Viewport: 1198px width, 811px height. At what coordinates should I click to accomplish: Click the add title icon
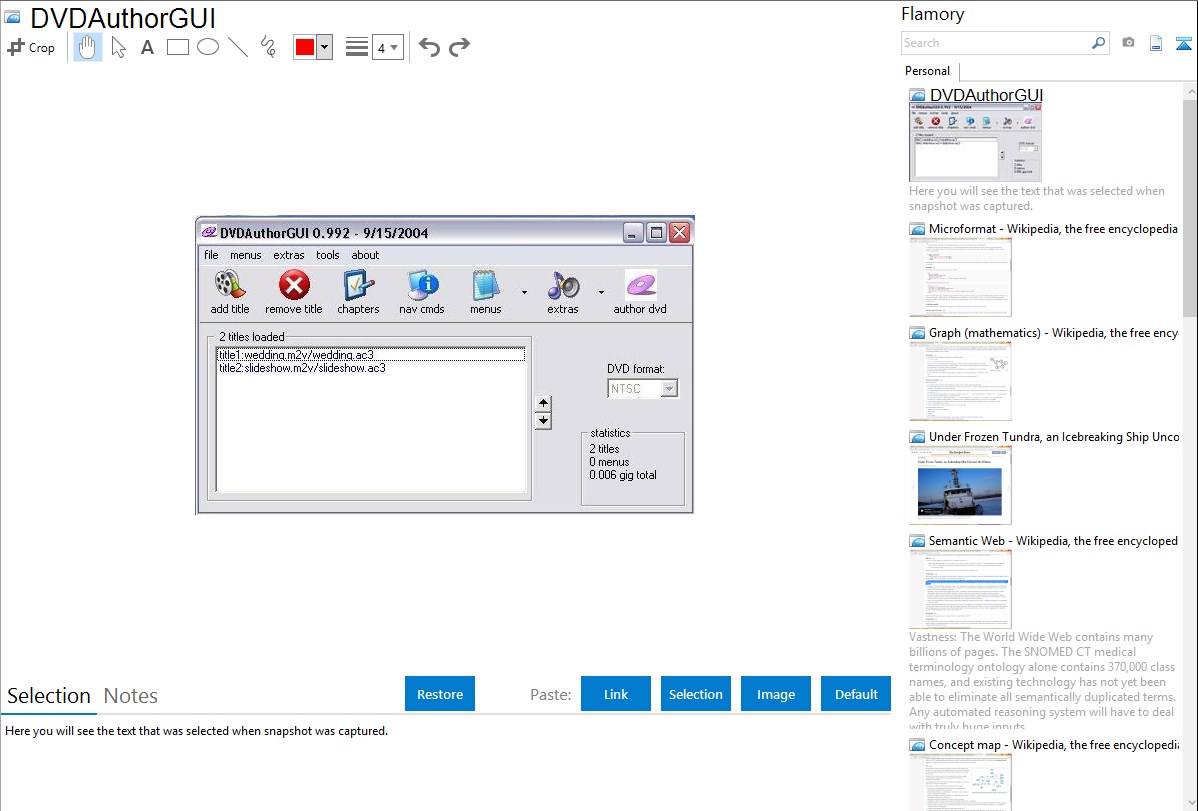[230, 292]
